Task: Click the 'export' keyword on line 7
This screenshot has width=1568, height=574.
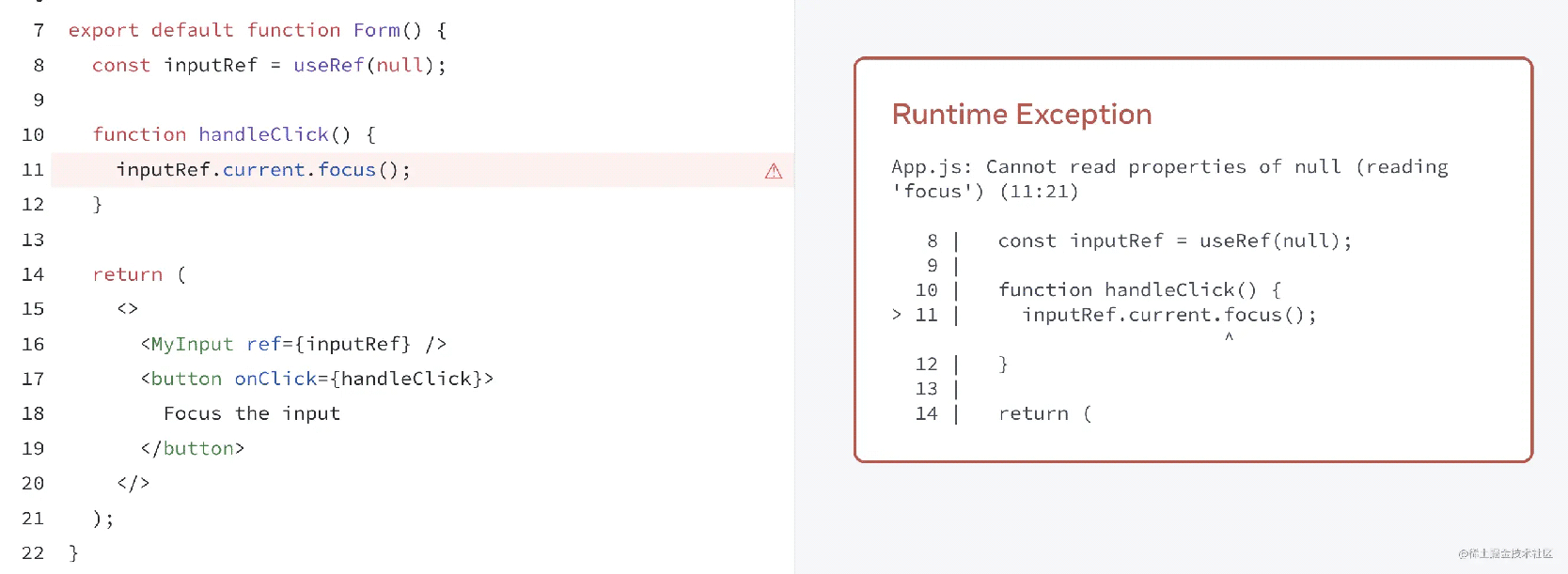Action: pos(103,30)
